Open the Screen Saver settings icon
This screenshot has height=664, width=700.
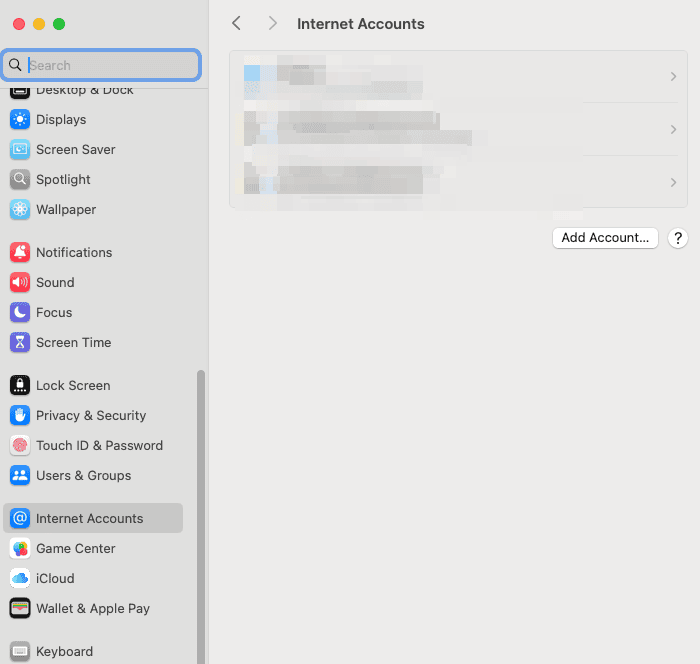[x=20, y=150]
